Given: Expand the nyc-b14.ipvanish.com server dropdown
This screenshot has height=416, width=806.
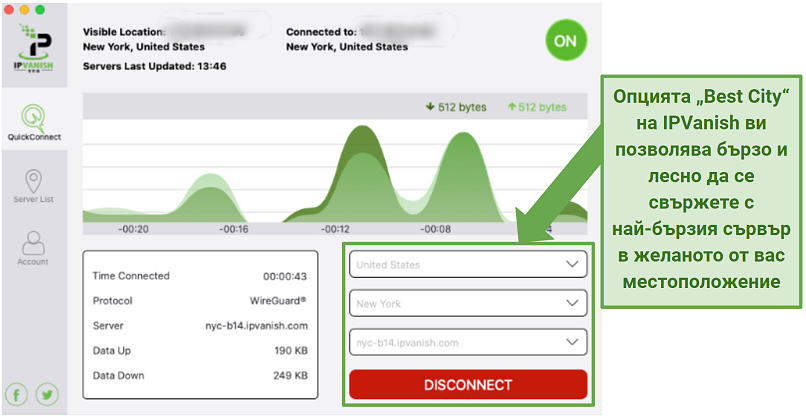Looking at the screenshot, I should [x=468, y=342].
